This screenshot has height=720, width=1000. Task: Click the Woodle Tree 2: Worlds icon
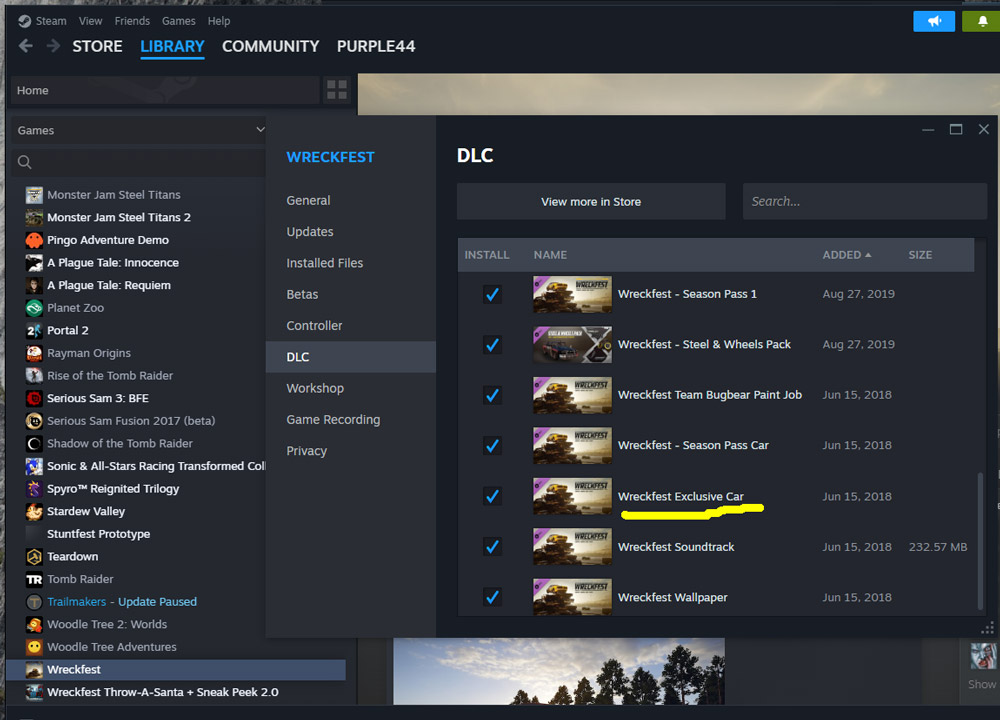[34, 624]
